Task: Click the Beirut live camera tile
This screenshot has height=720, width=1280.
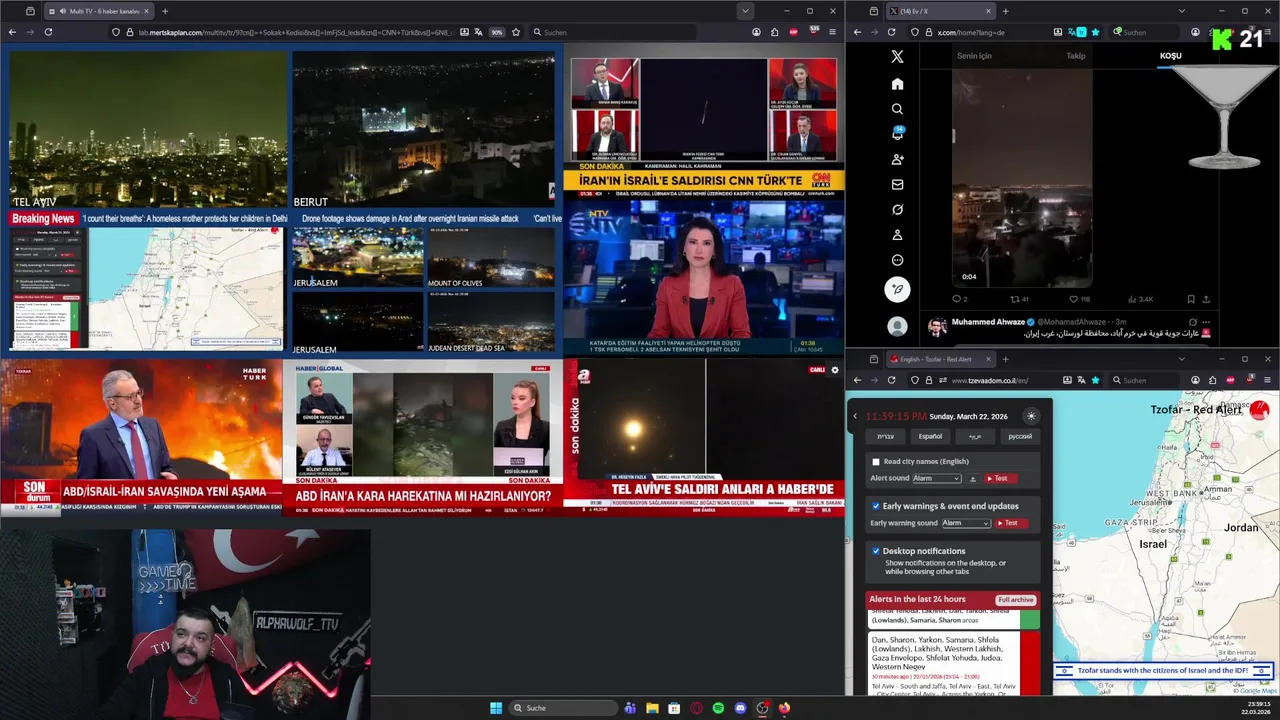Action: point(423,130)
